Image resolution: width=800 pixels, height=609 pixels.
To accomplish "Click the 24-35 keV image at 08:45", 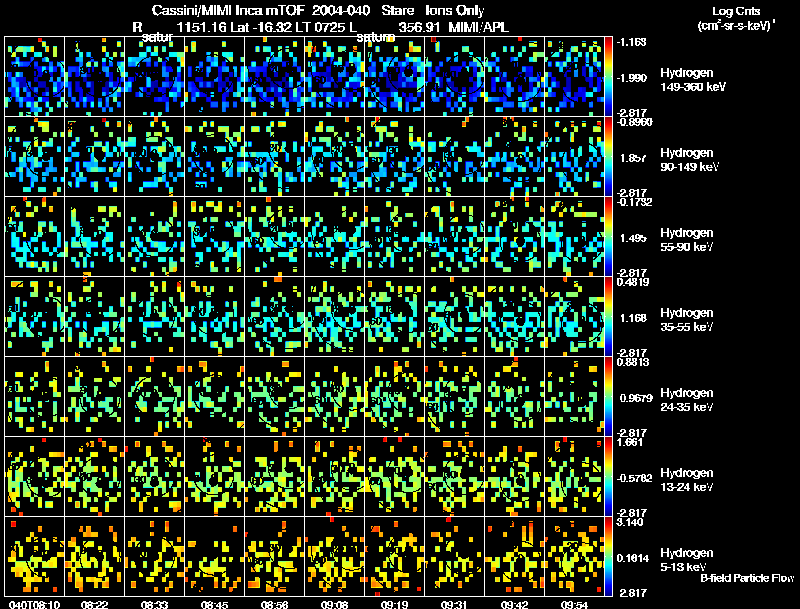I will pyautogui.click(x=214, y=397).
